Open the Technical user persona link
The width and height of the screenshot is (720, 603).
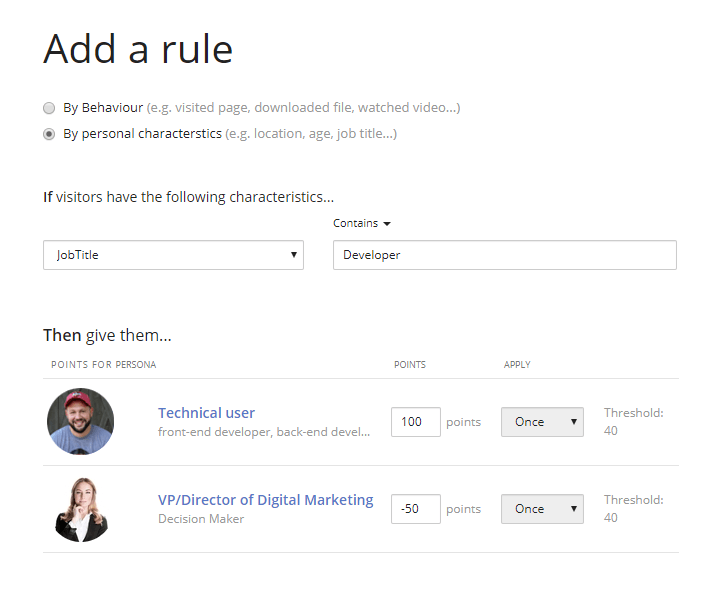pos(206,413)
